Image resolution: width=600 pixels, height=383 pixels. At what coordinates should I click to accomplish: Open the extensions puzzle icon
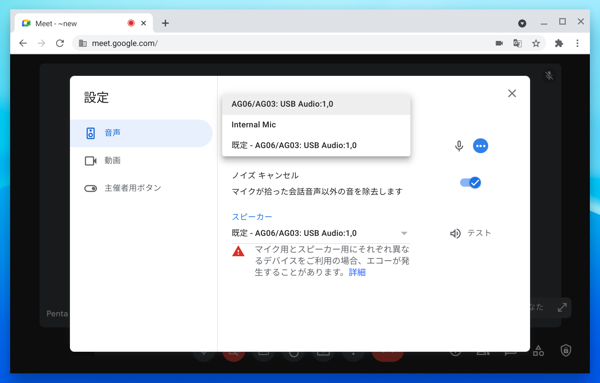tap(559, 43)
